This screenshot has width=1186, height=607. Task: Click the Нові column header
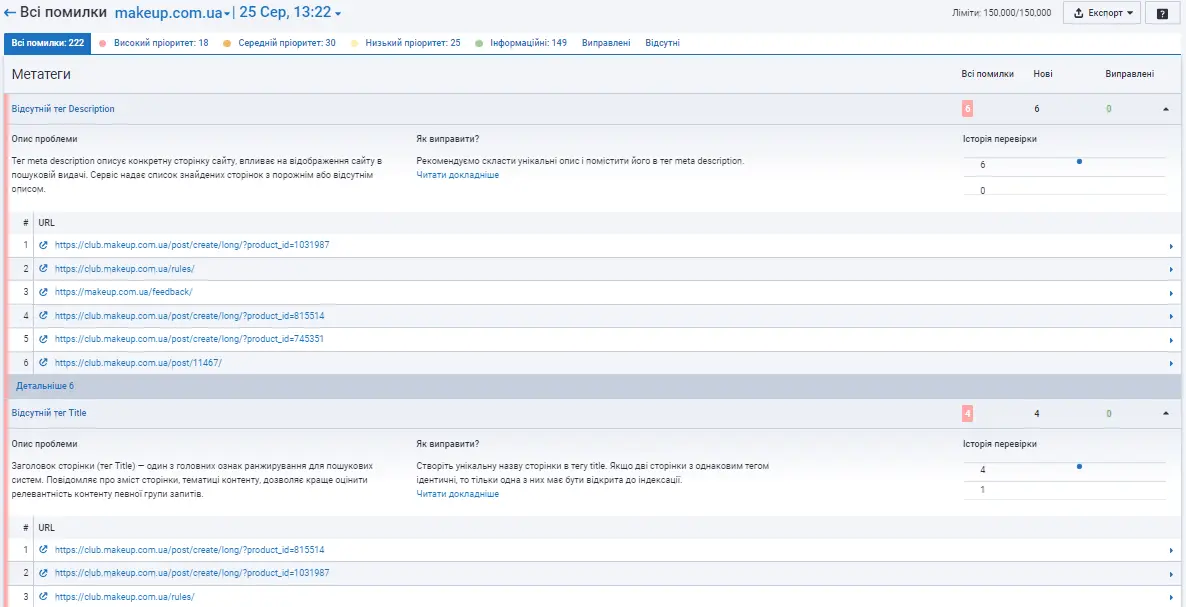[x=1043, y=74]
